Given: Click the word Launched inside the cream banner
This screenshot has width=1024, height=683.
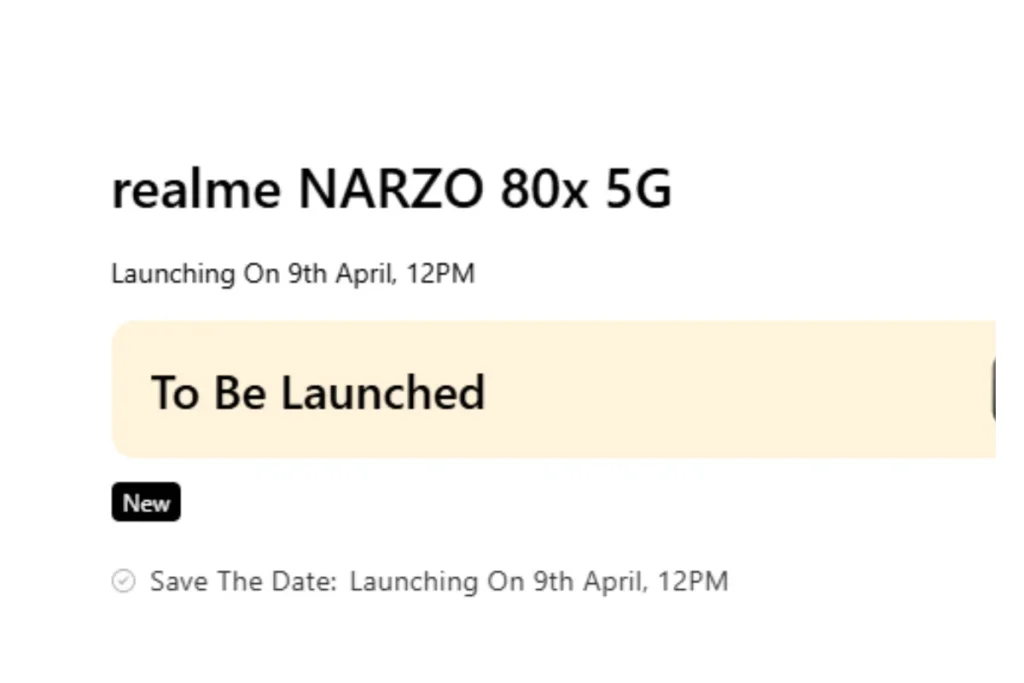Looking at the screenshot, I should pyautogui.click(x=383, y=392).
